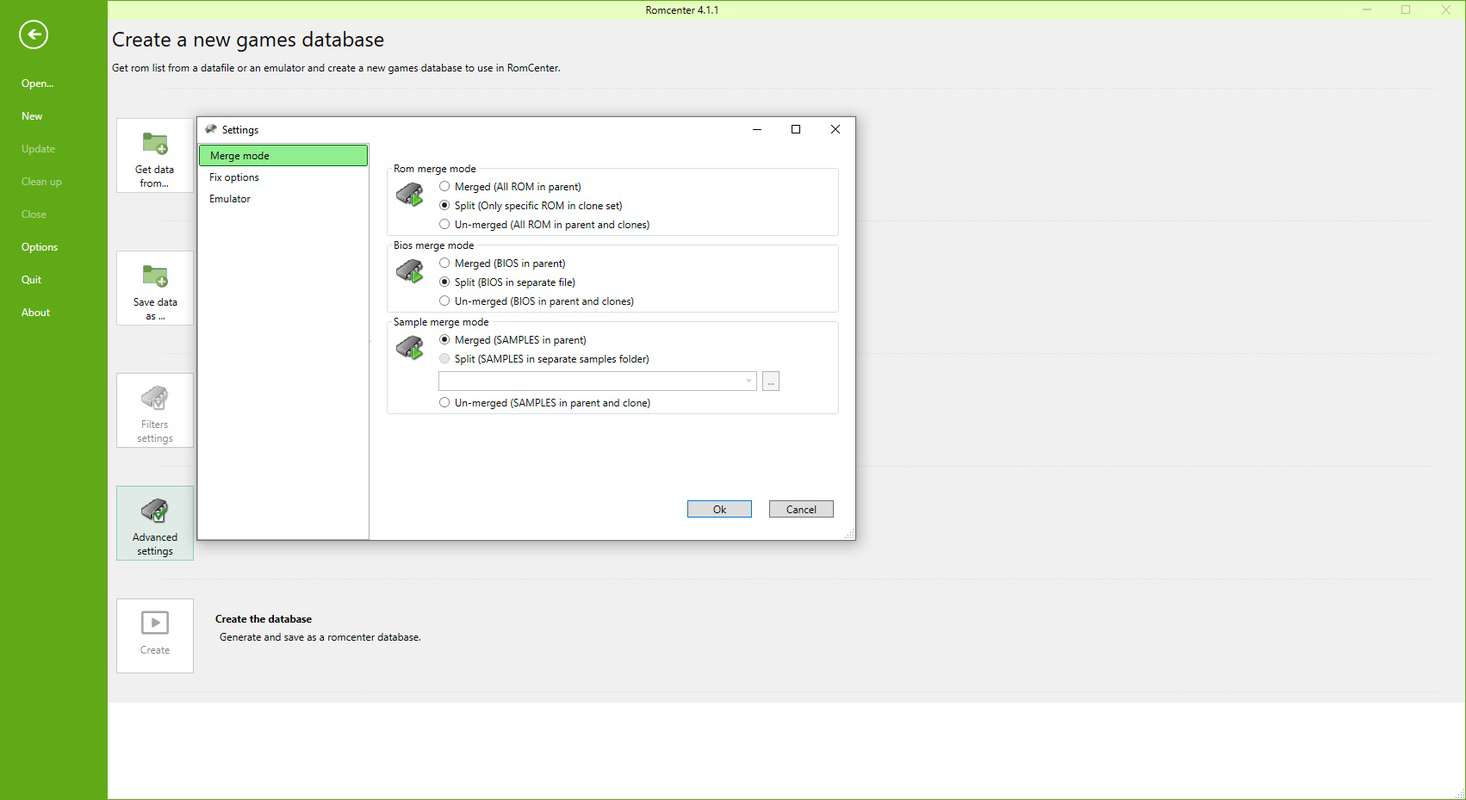Click Close in the green sidebar
The image size is (1466, 800).
click(x=34, y=214)
